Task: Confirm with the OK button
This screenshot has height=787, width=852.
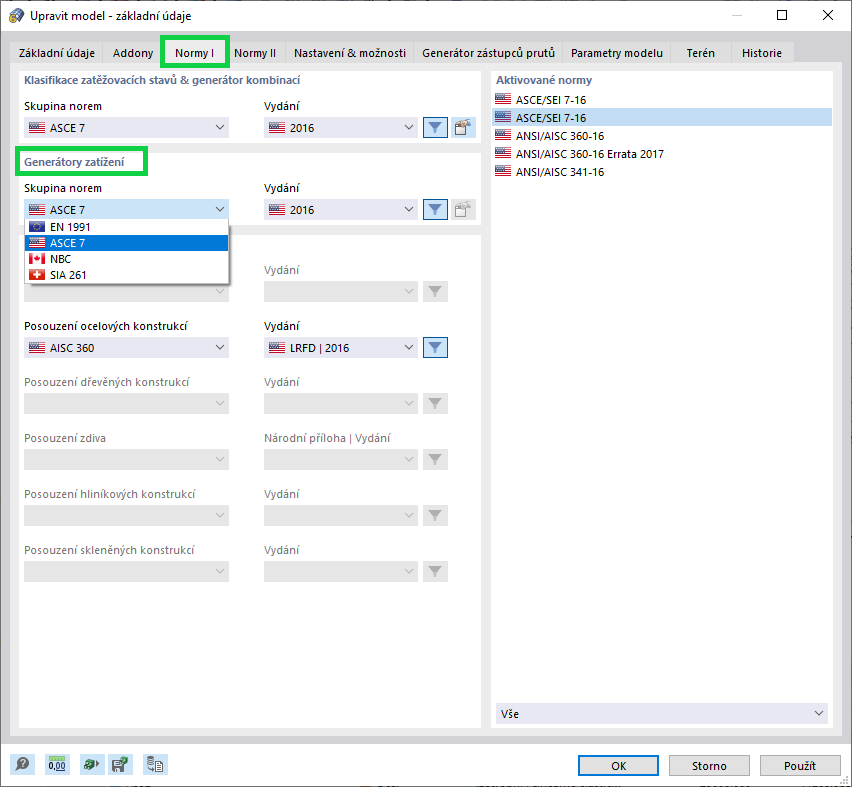Action: (618, 765)
